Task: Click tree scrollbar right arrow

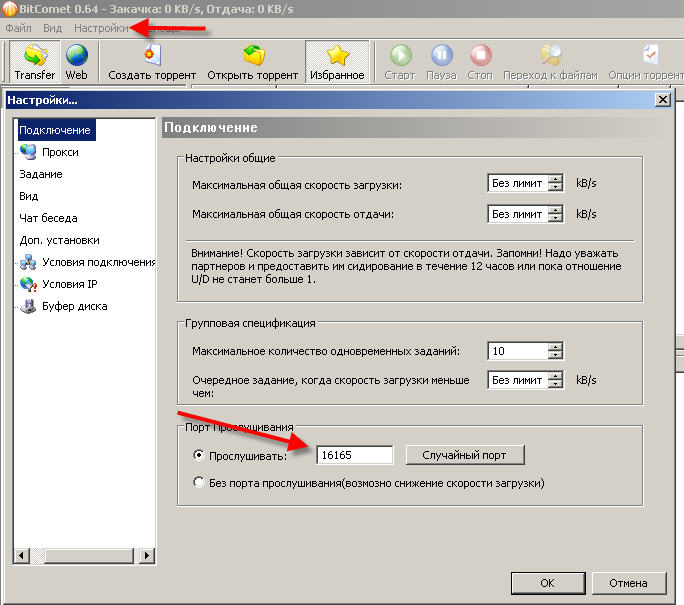Action: [147, 556]
